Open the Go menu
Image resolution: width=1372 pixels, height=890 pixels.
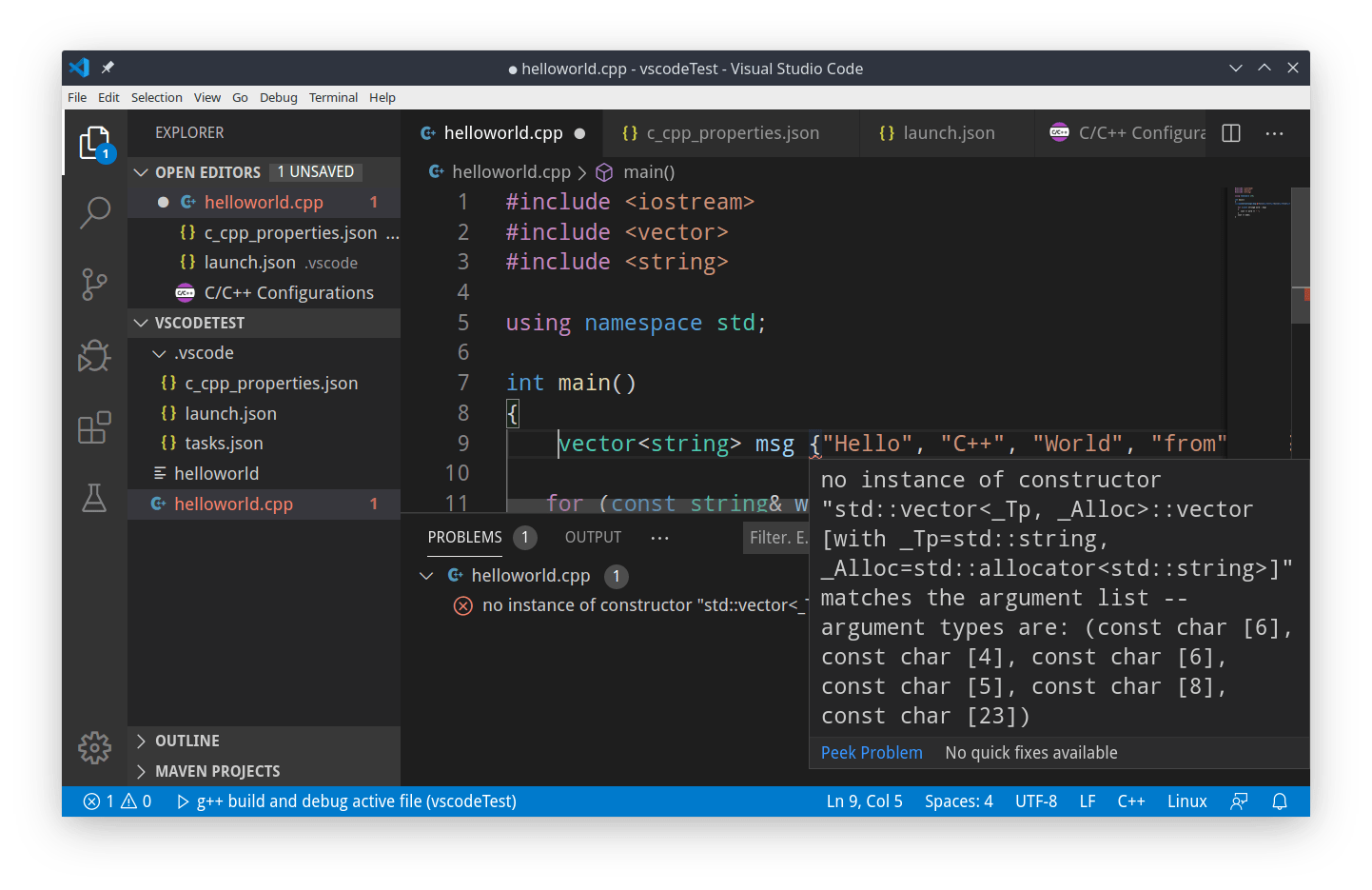[240, 97]
